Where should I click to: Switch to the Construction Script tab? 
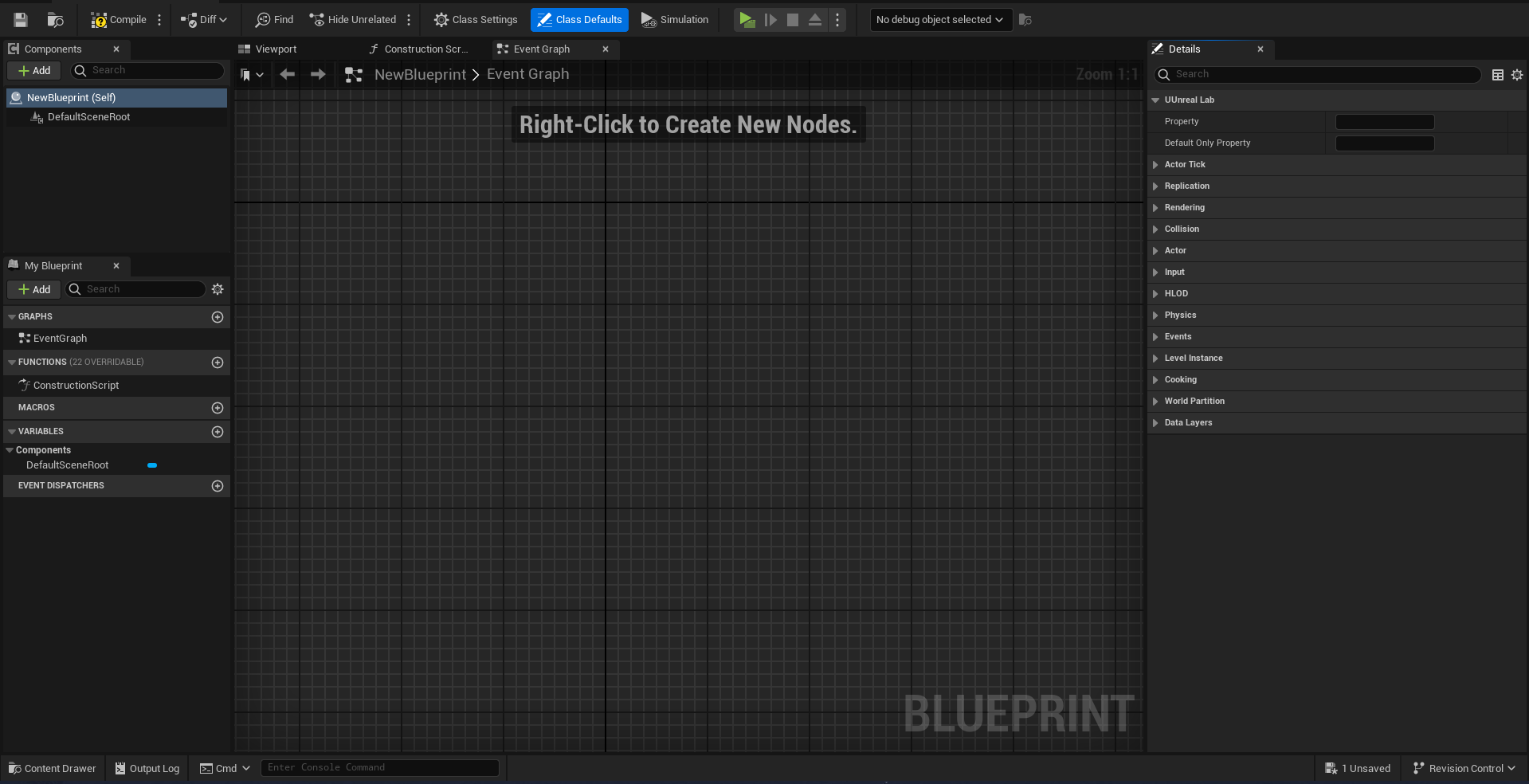425,49
